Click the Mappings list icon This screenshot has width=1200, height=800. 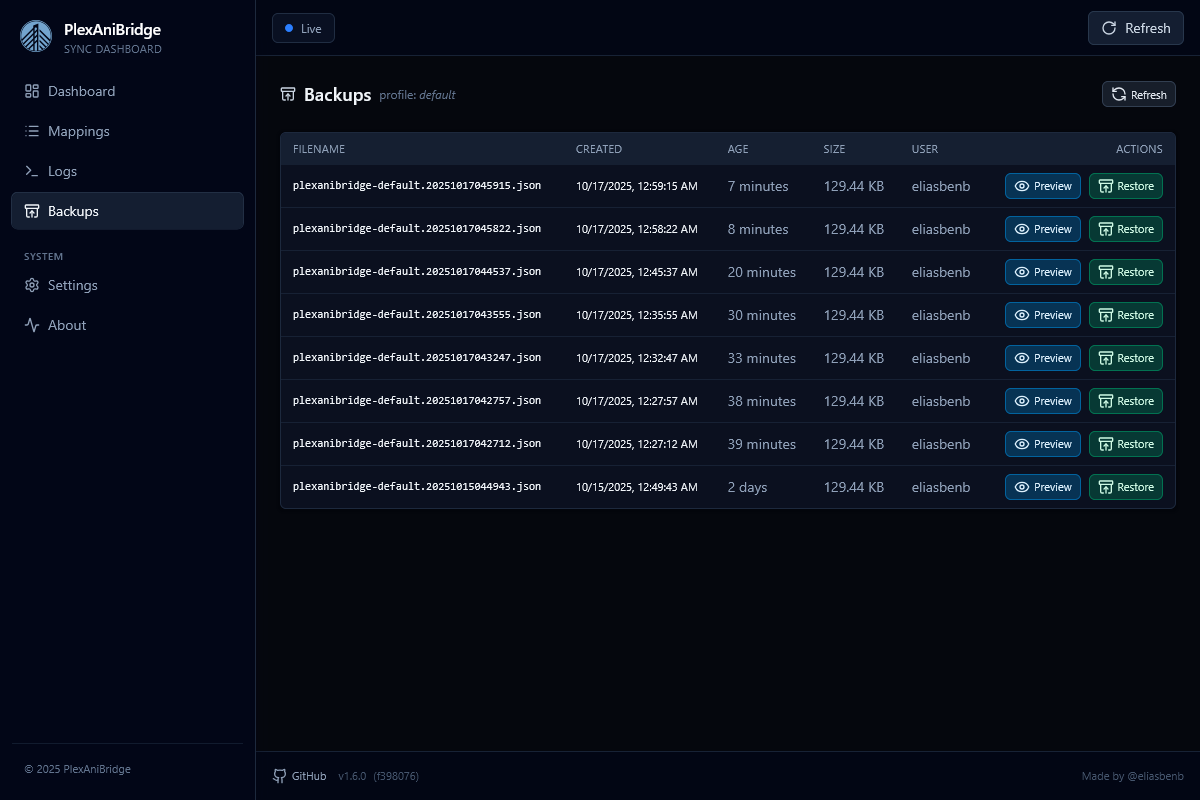[x=32, y=131]
